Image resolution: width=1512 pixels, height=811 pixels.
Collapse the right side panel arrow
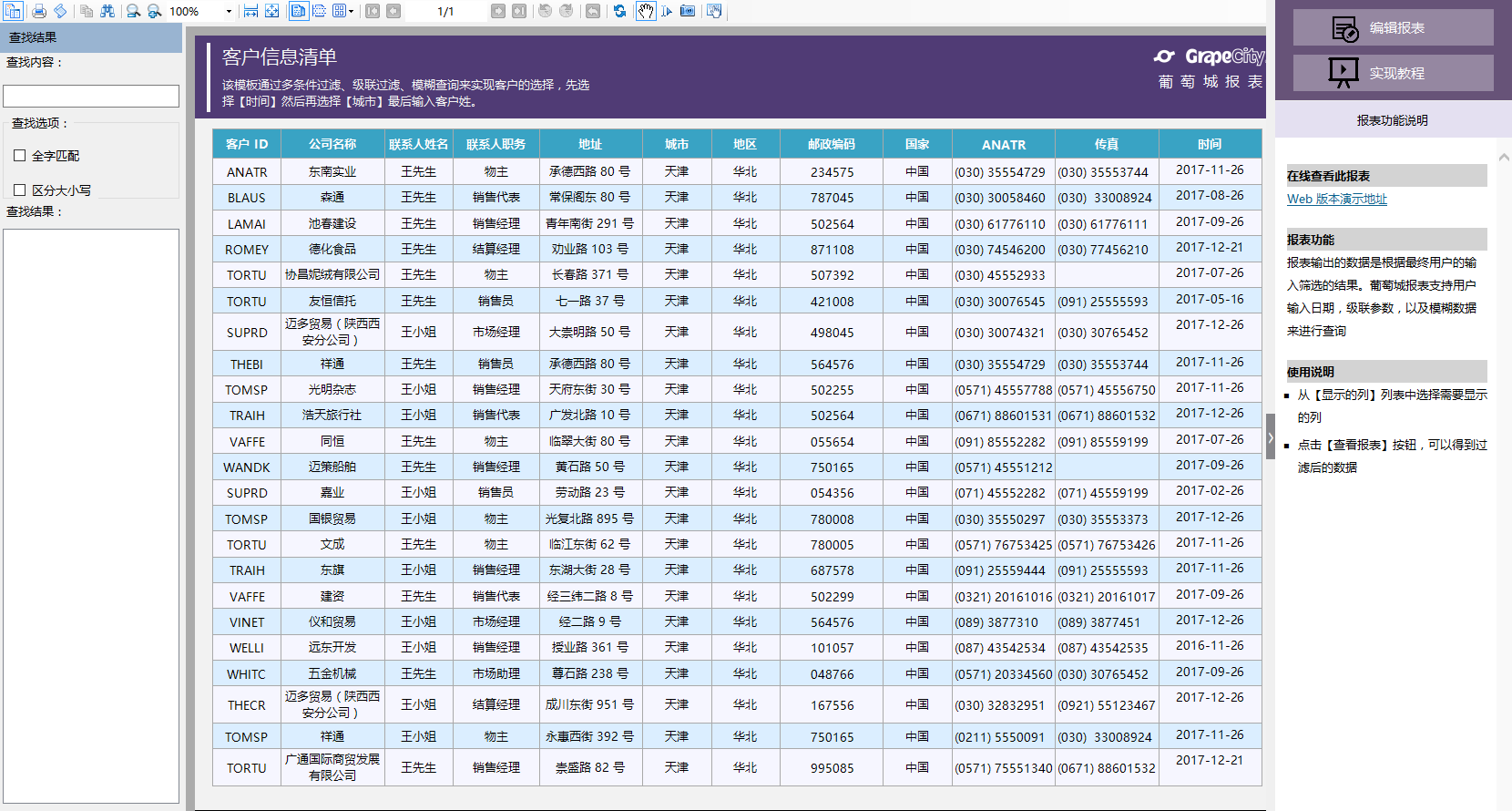tap(1271, 436)
